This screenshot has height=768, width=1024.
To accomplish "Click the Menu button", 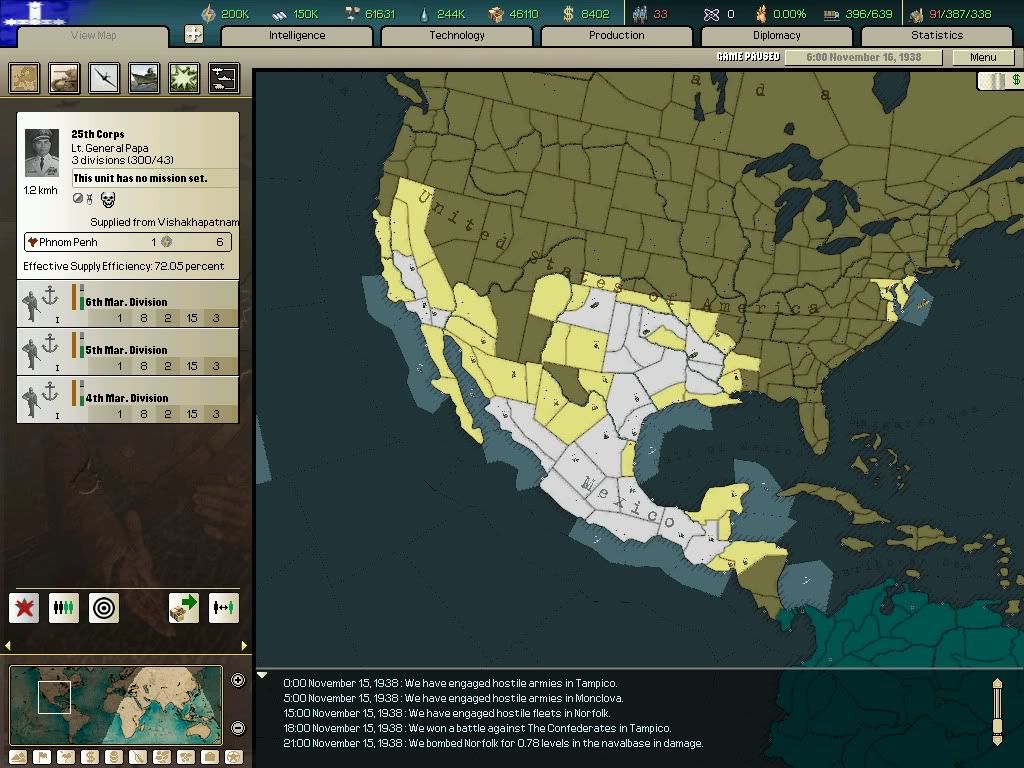I will coord(983,57).
